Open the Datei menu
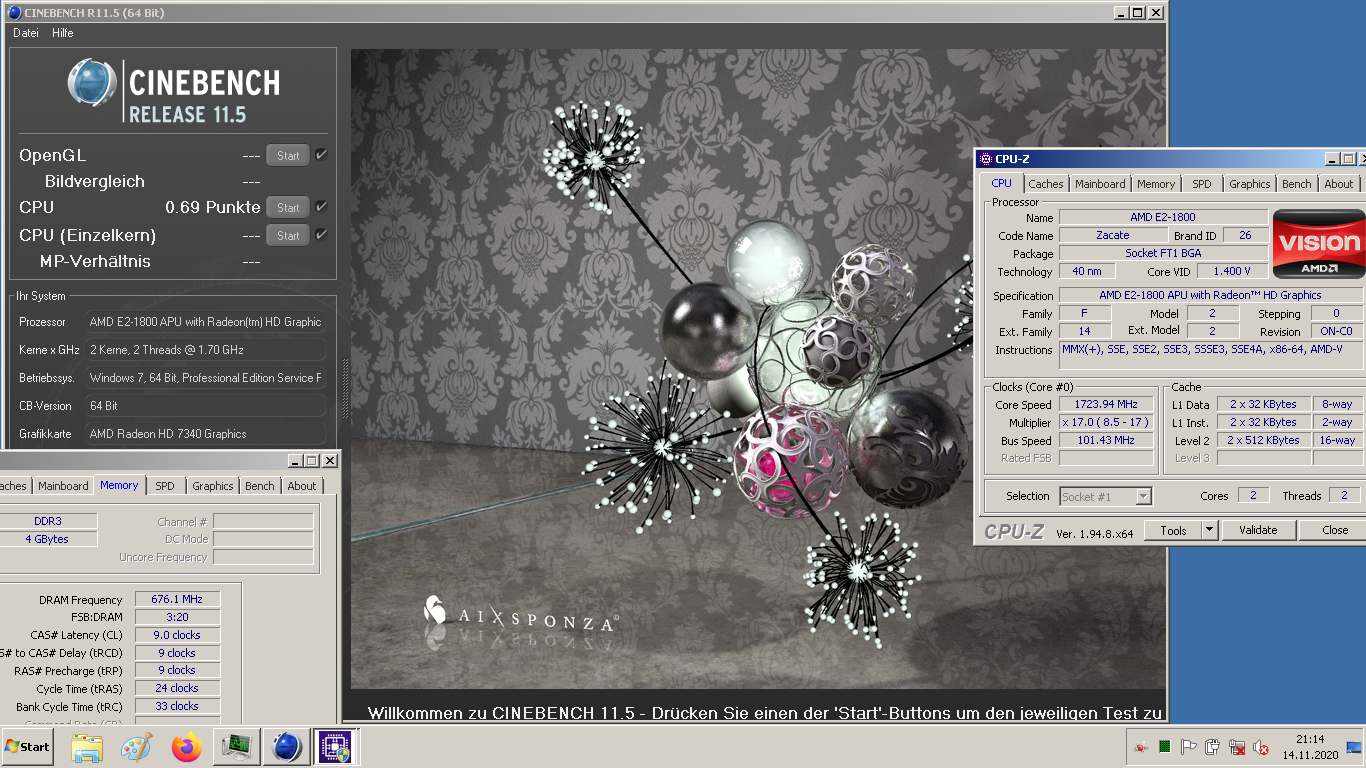The image size is (1366, 768). (26, 33)
